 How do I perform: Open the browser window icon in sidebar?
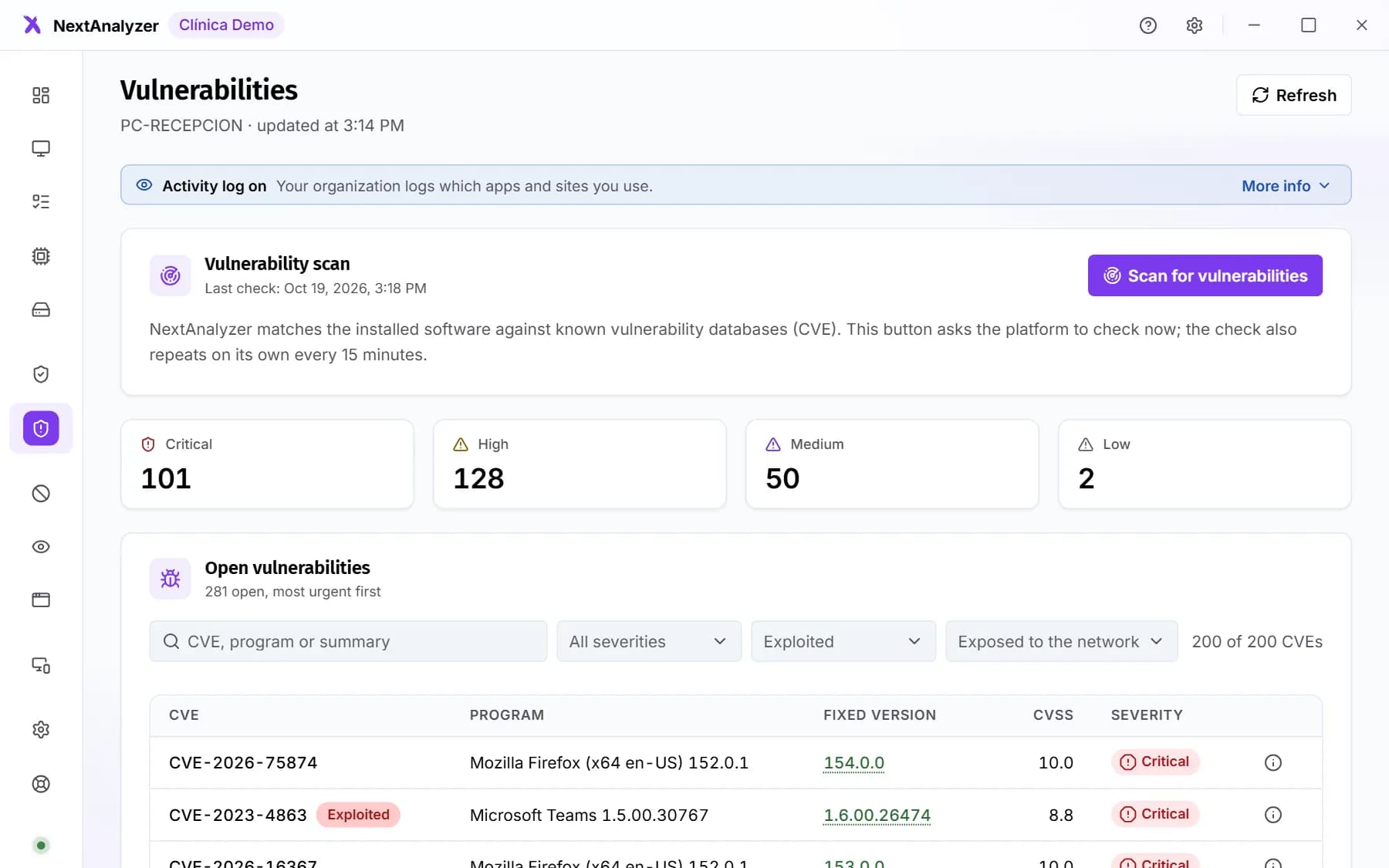pos(41,600)
